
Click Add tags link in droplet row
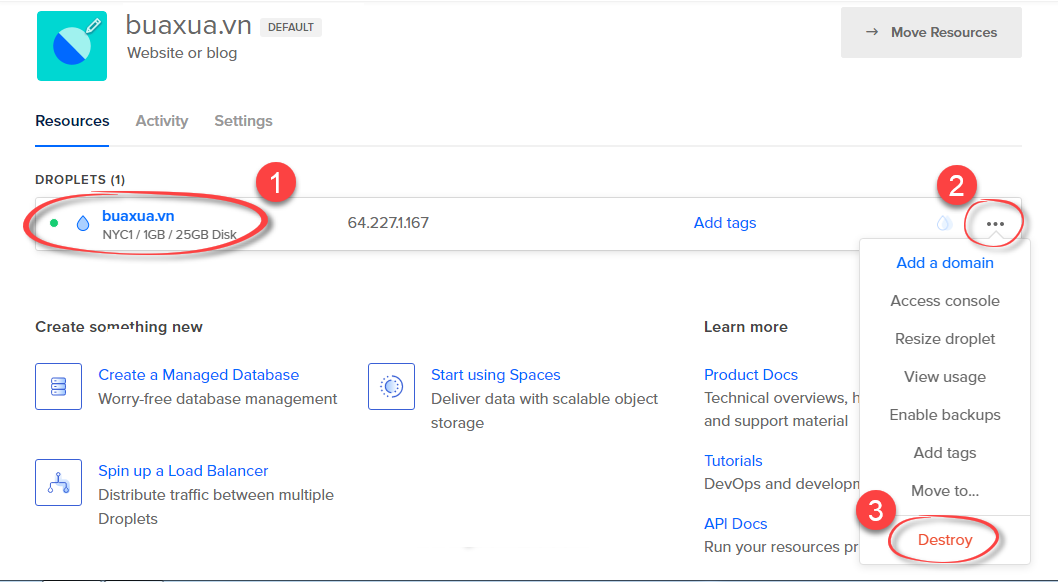click(x=725, y=223)
